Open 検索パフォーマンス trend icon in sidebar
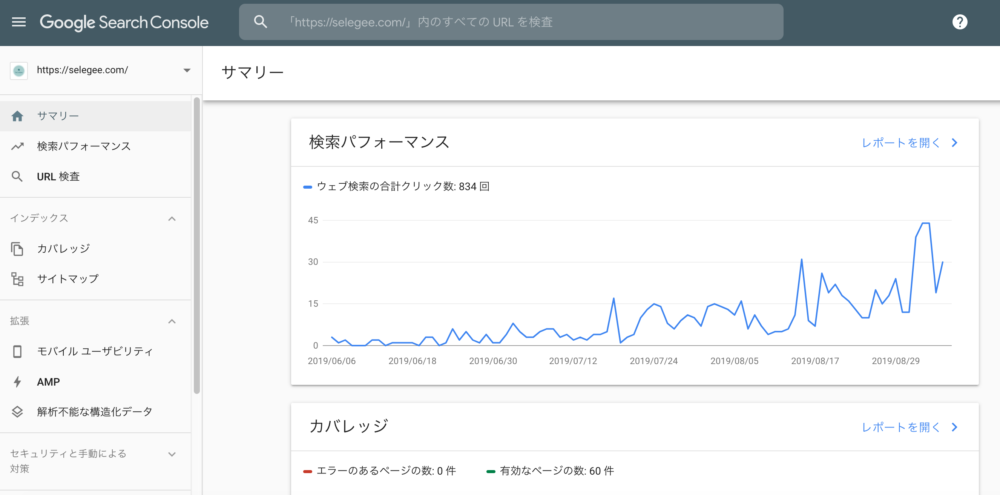The height and width of the screenshot is (495, 1000). (18, 146)
